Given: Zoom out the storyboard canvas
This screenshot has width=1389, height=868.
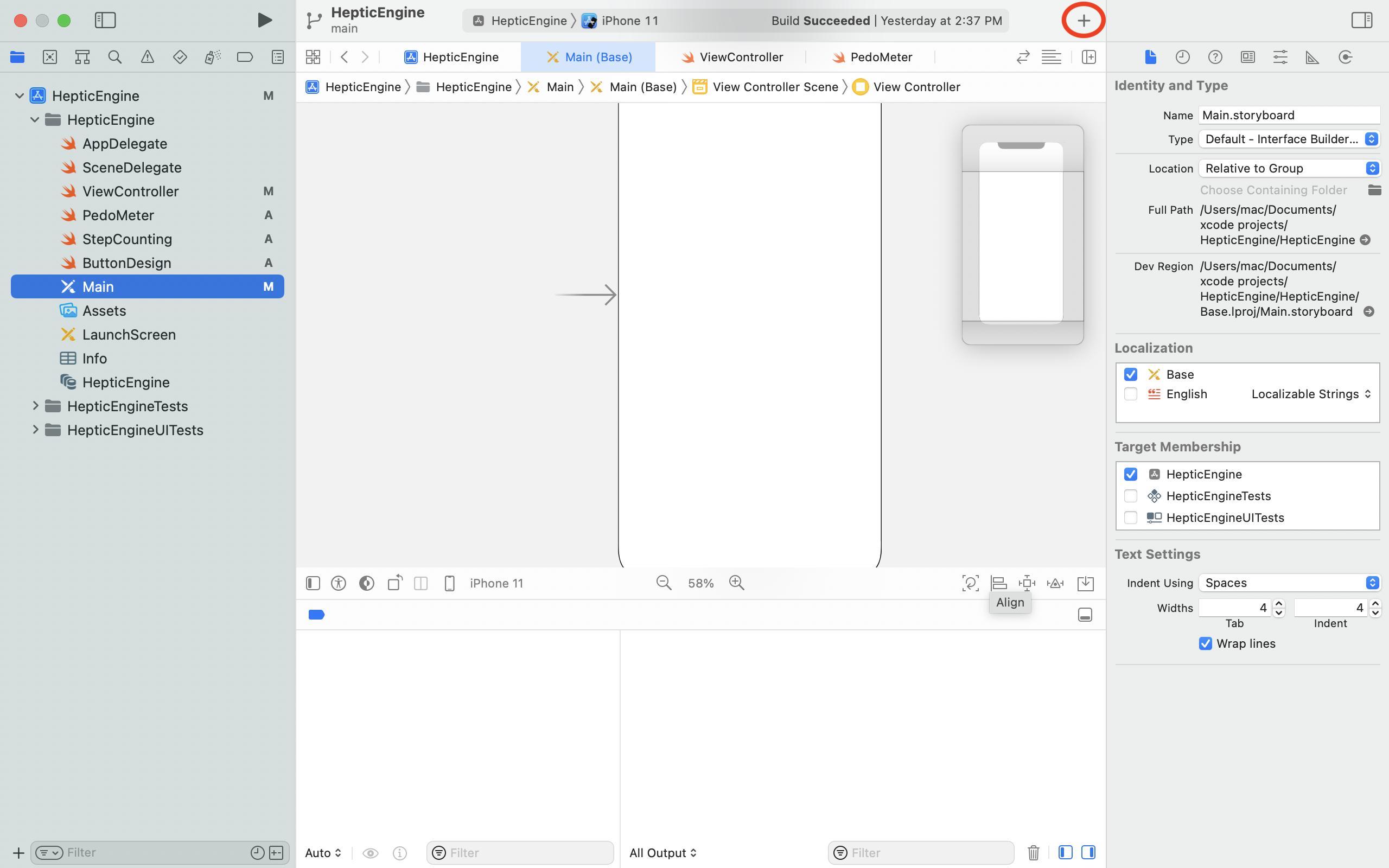Looking at the screenshot, I should pos(664,583).
